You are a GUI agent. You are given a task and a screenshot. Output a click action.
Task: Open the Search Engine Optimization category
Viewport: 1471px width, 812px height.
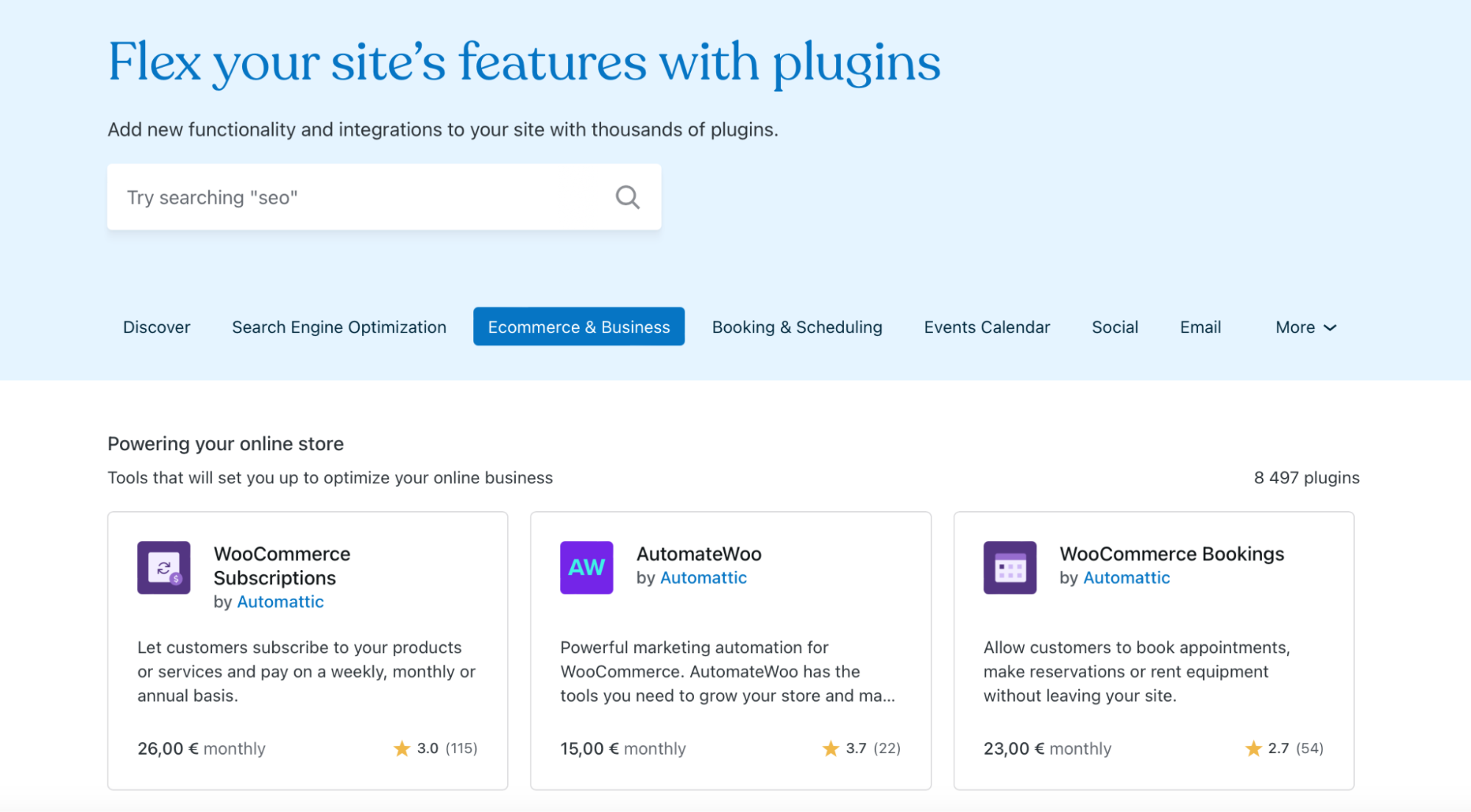[x=339, y=327]
